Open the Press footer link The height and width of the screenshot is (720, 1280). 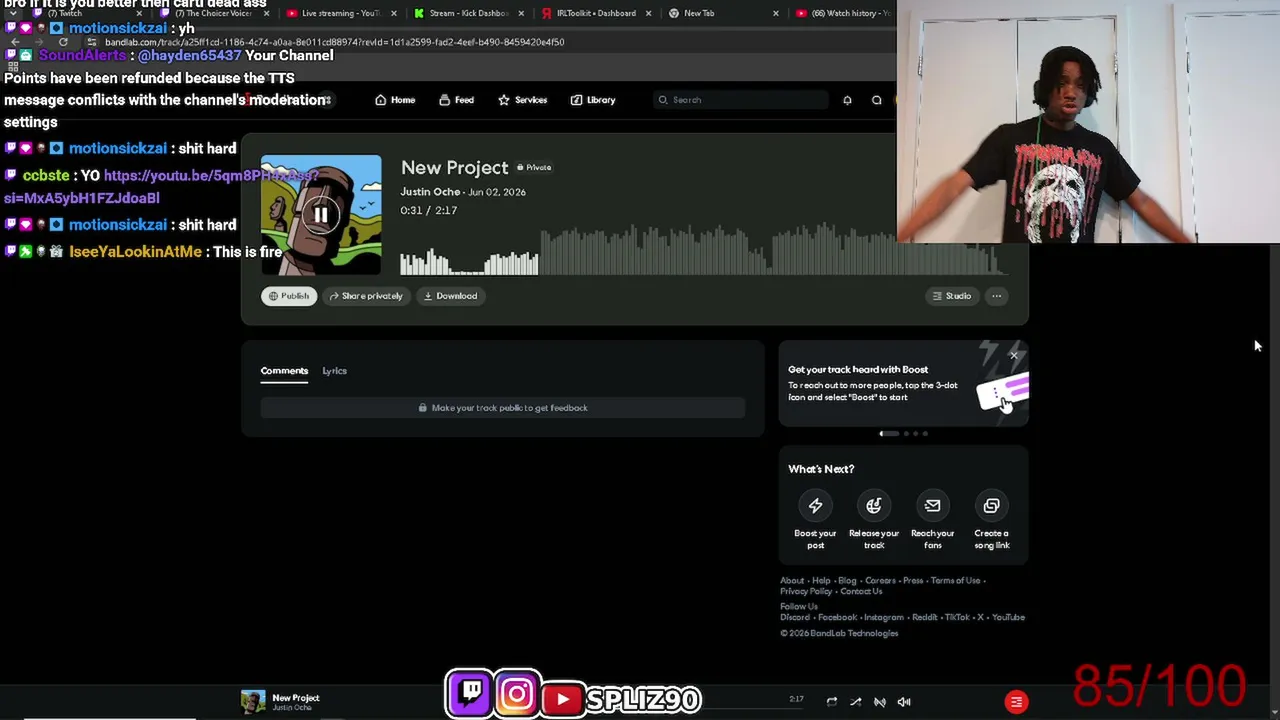(913, 581)
